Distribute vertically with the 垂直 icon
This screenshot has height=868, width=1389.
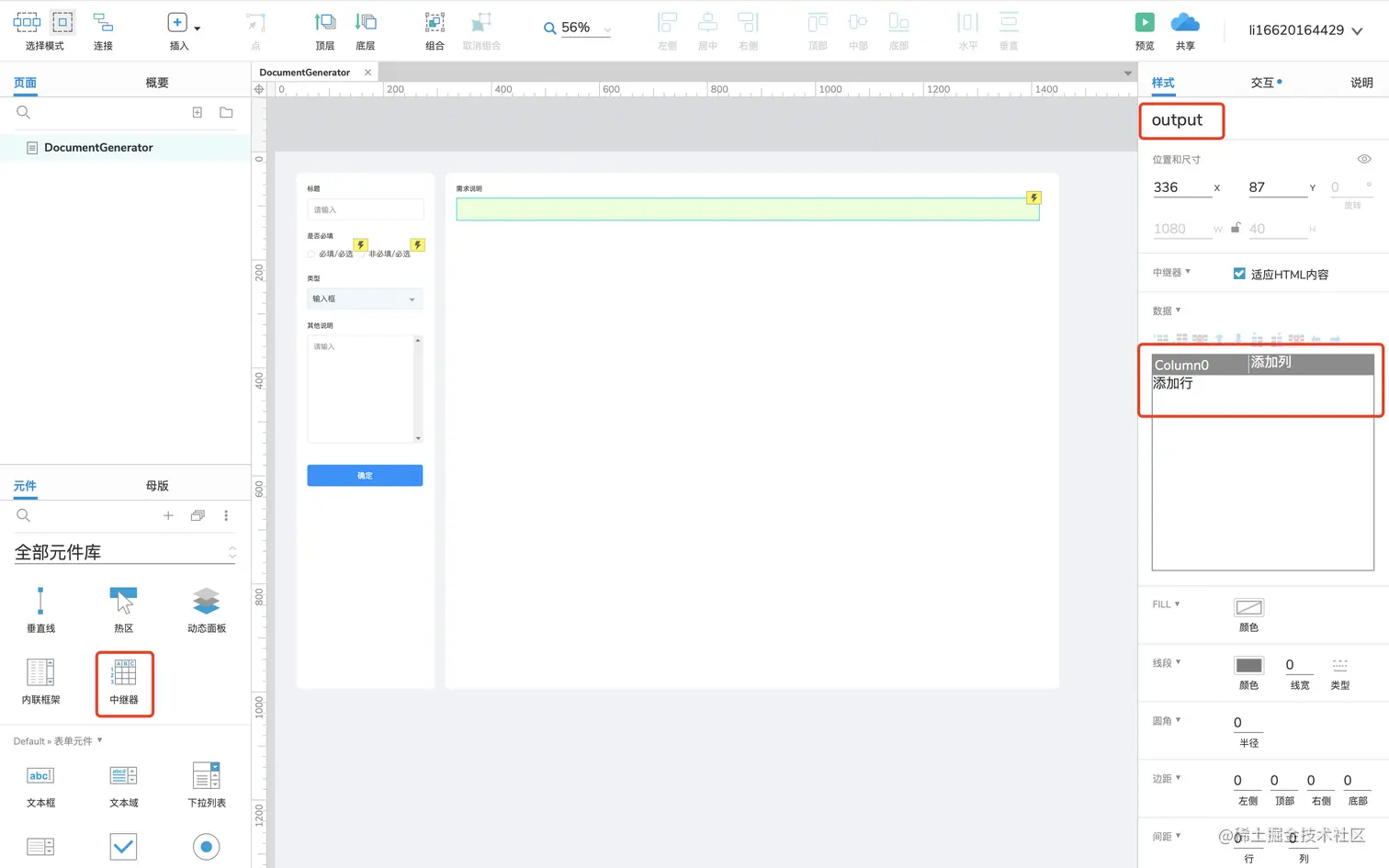[1009, 22]
